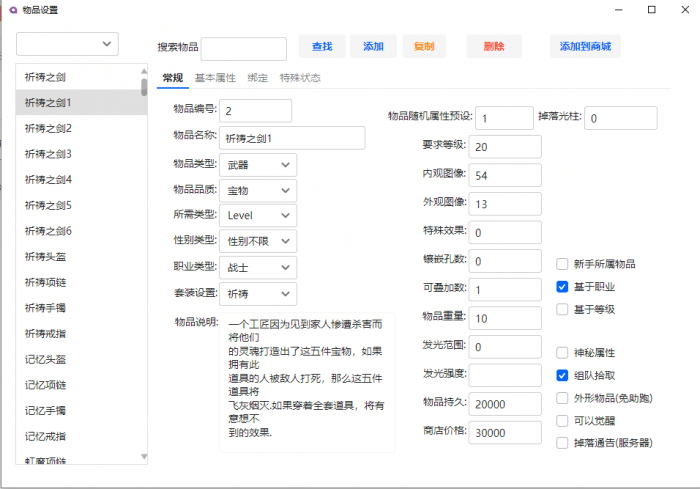Click the 搜索物品 input field
700x489 pixels.
[244, 48]
